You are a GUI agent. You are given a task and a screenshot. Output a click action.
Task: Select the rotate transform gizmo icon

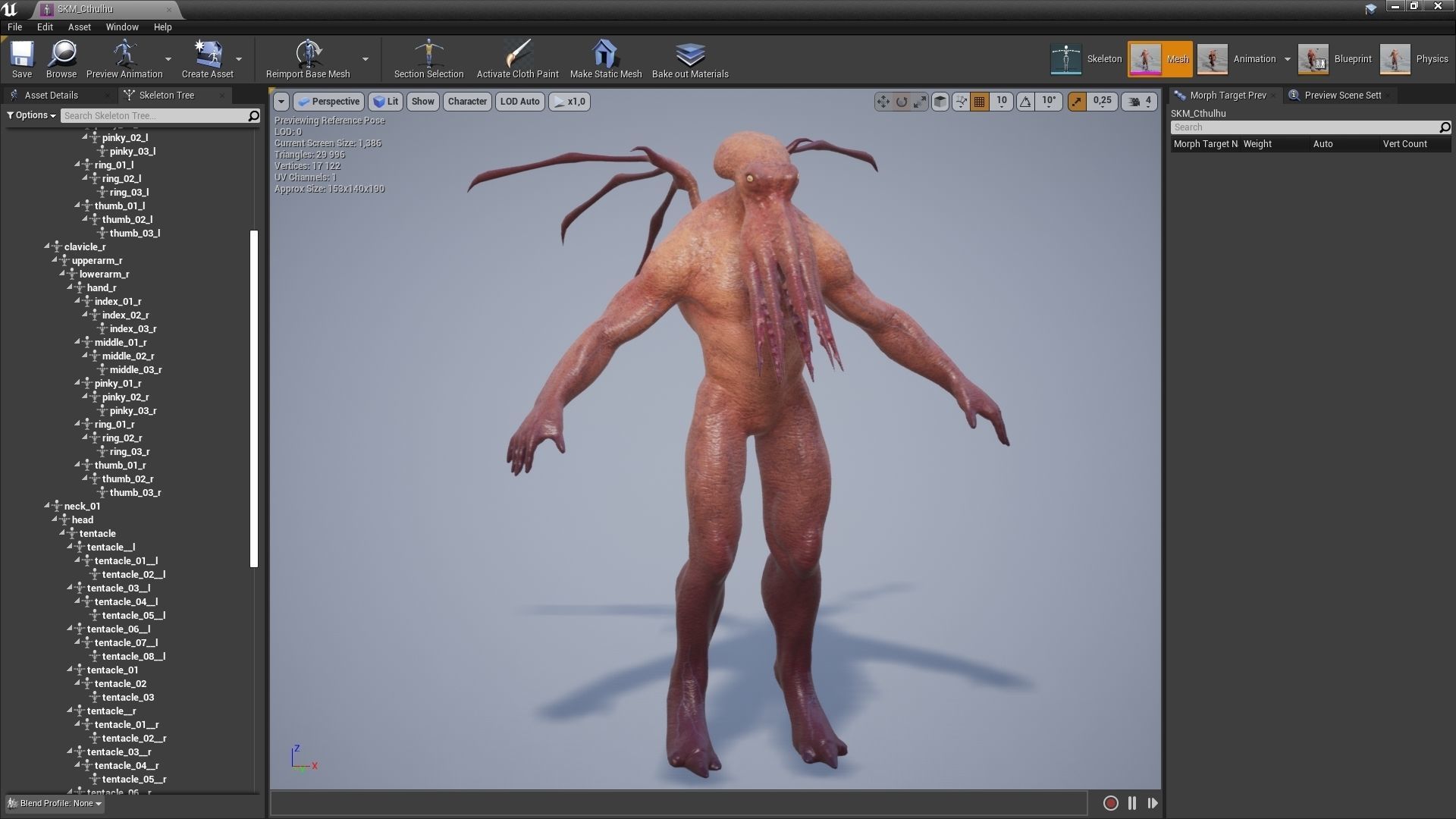(902, 102)
